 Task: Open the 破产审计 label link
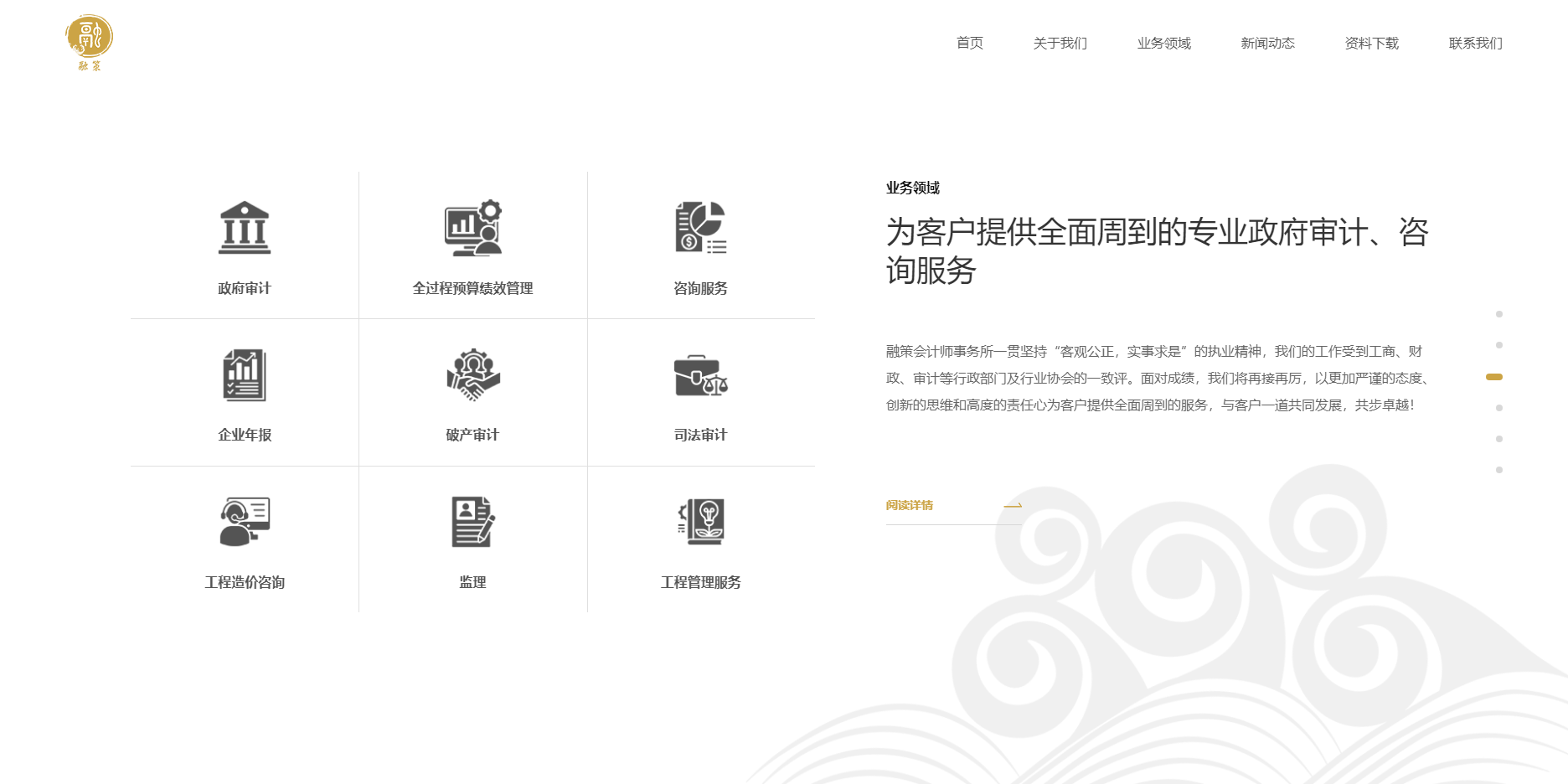pos(473,435)
